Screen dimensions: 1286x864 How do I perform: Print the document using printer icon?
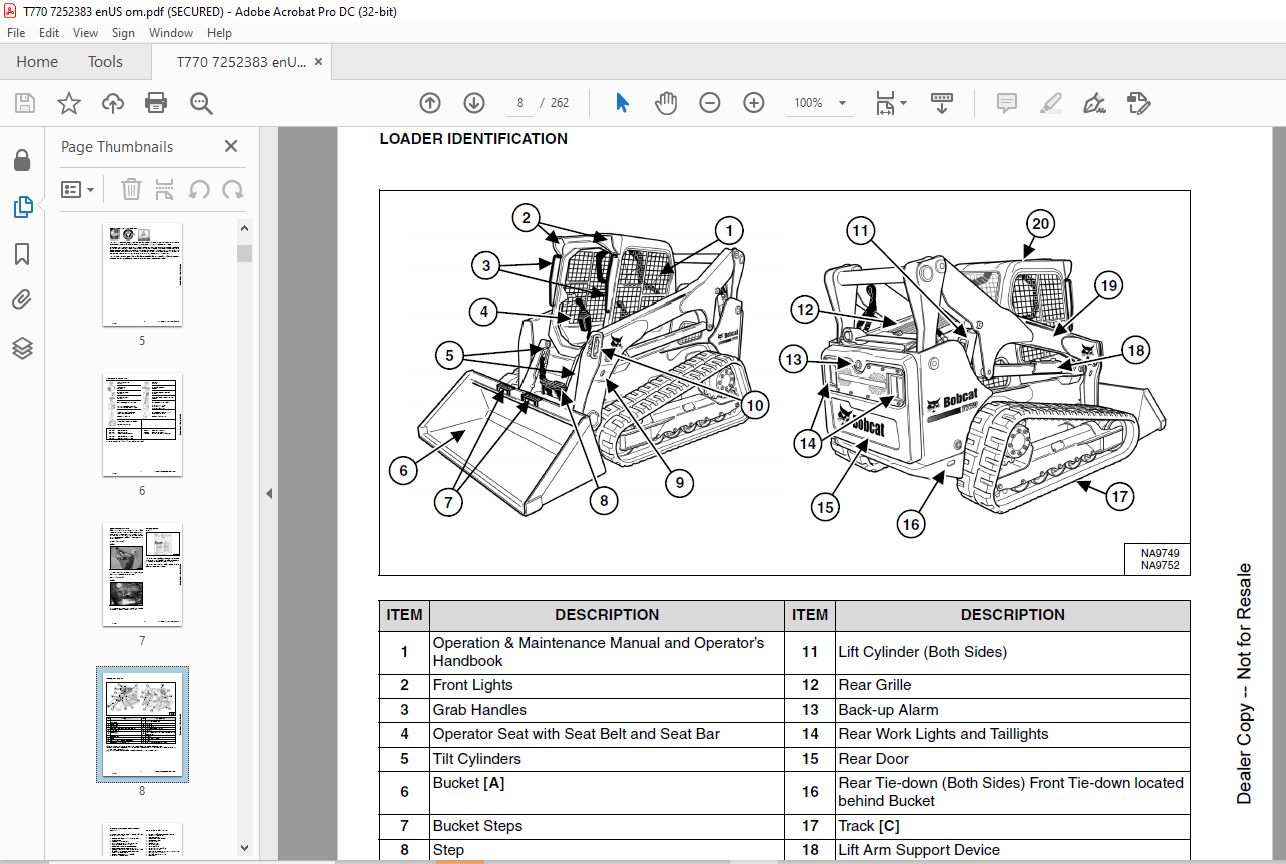coord(156,103)
